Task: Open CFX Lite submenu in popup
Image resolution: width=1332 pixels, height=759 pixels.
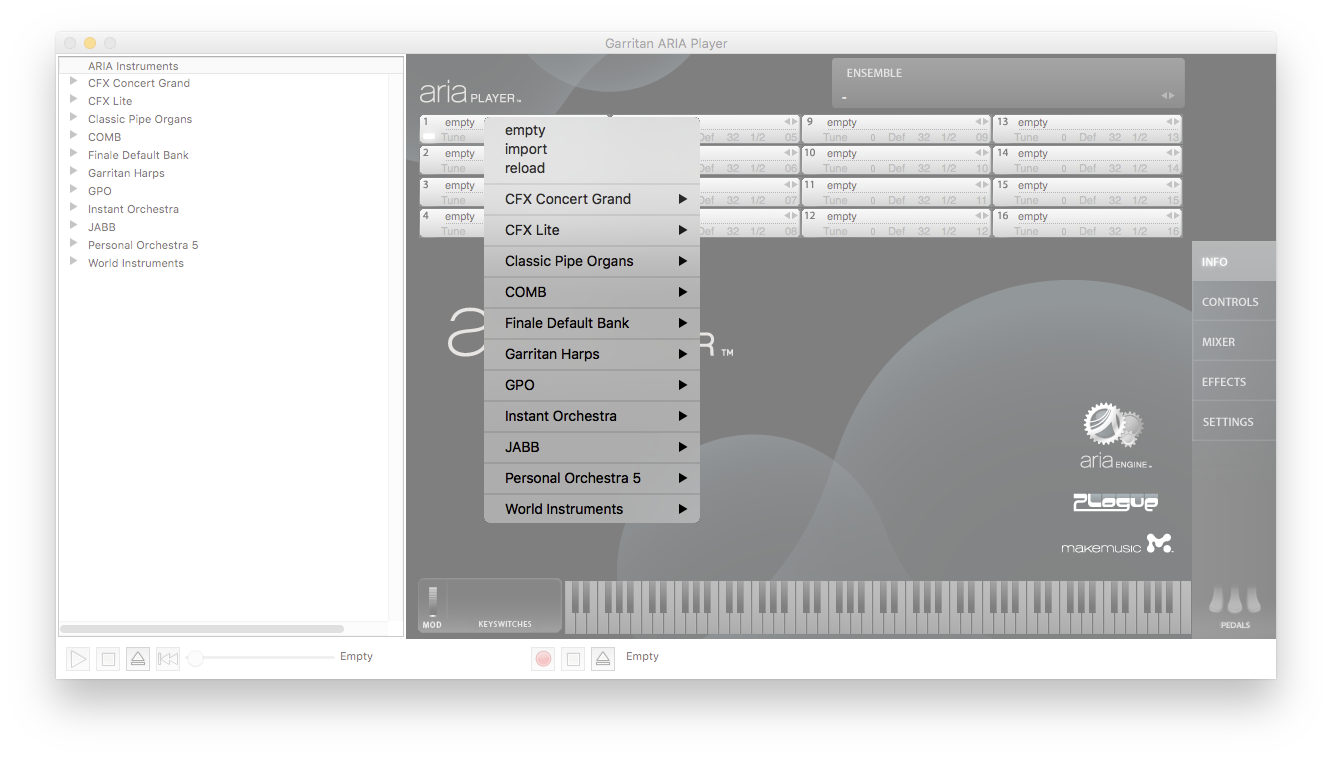Action: (x=592, y=230)
